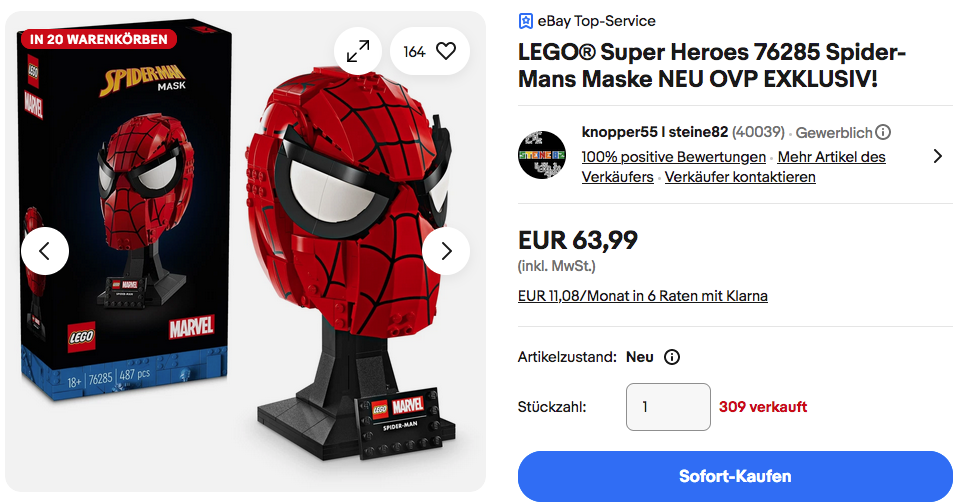Open Mehr Artikel des Verkäufers link
The height and width of the screenshot is (504, 974).
830,157
